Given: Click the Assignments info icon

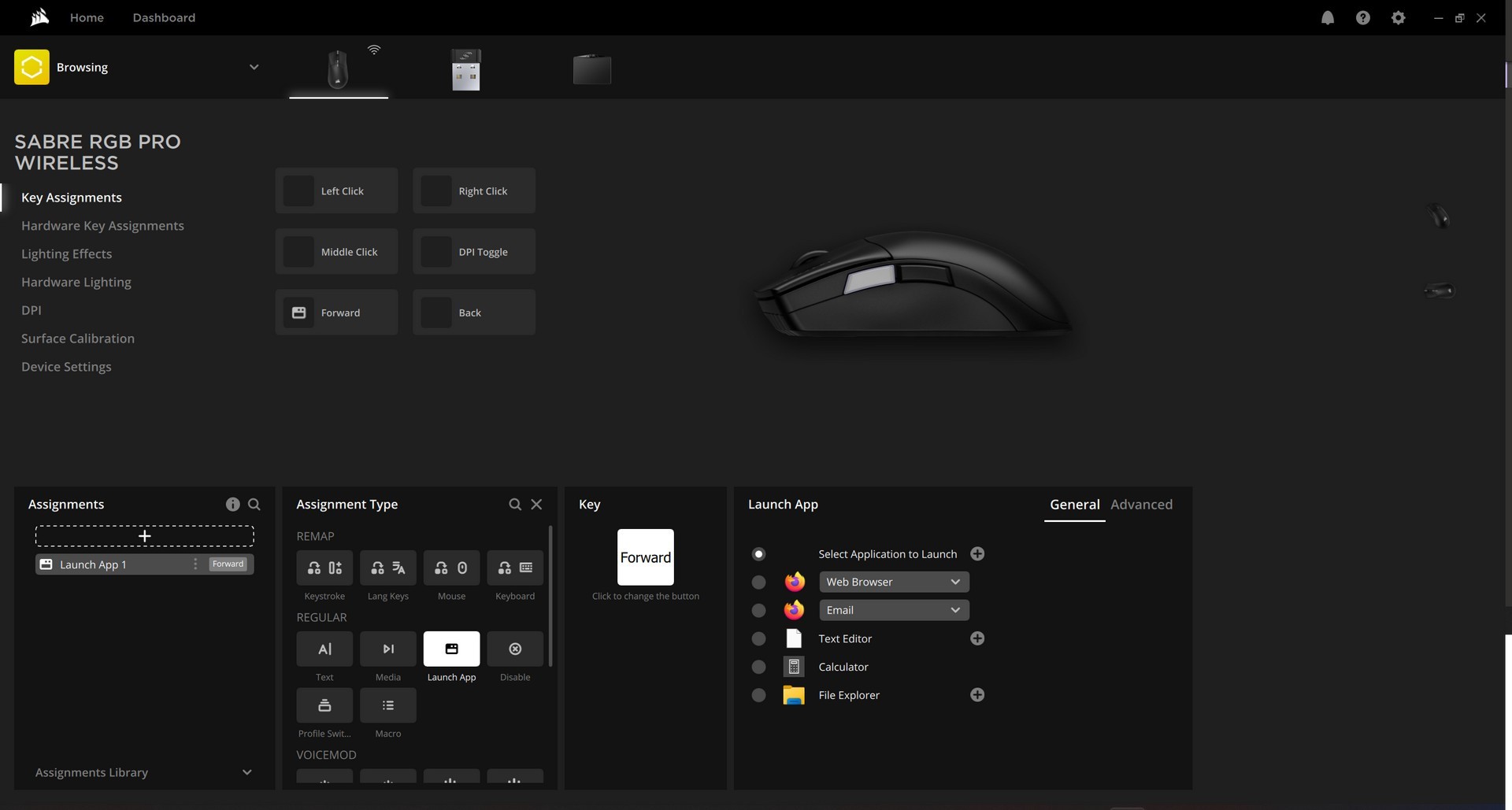Looking at the screenshot, I should (232, 505).
